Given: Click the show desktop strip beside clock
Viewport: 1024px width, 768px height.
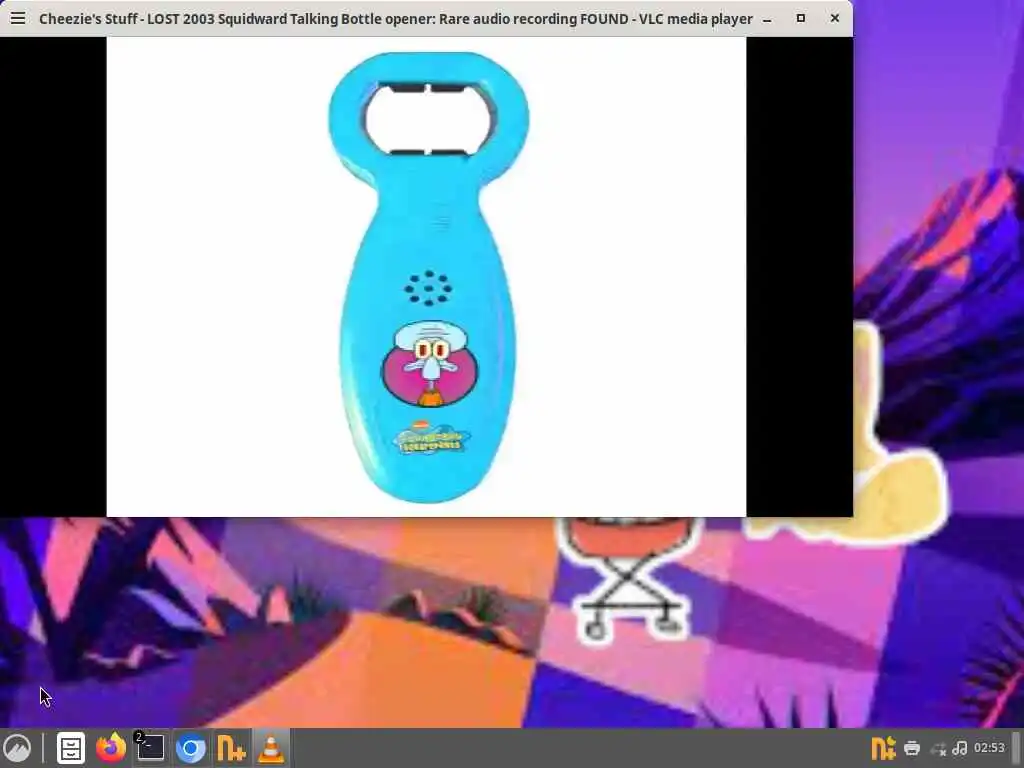Looking at the screenshot, I should [x=1017, y=748].
